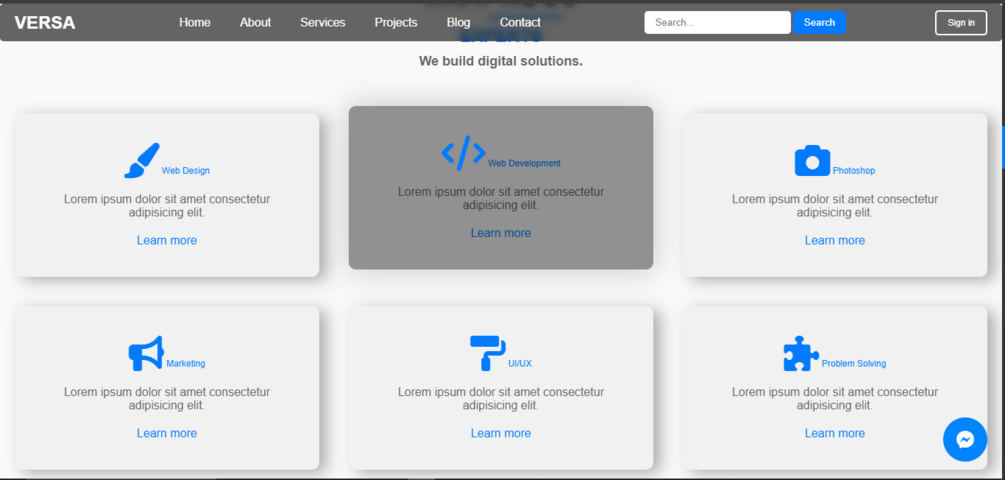Screen dimensions: 1005x480
Task: Click the camera Photoshop icon
Action: pos(812,160)
